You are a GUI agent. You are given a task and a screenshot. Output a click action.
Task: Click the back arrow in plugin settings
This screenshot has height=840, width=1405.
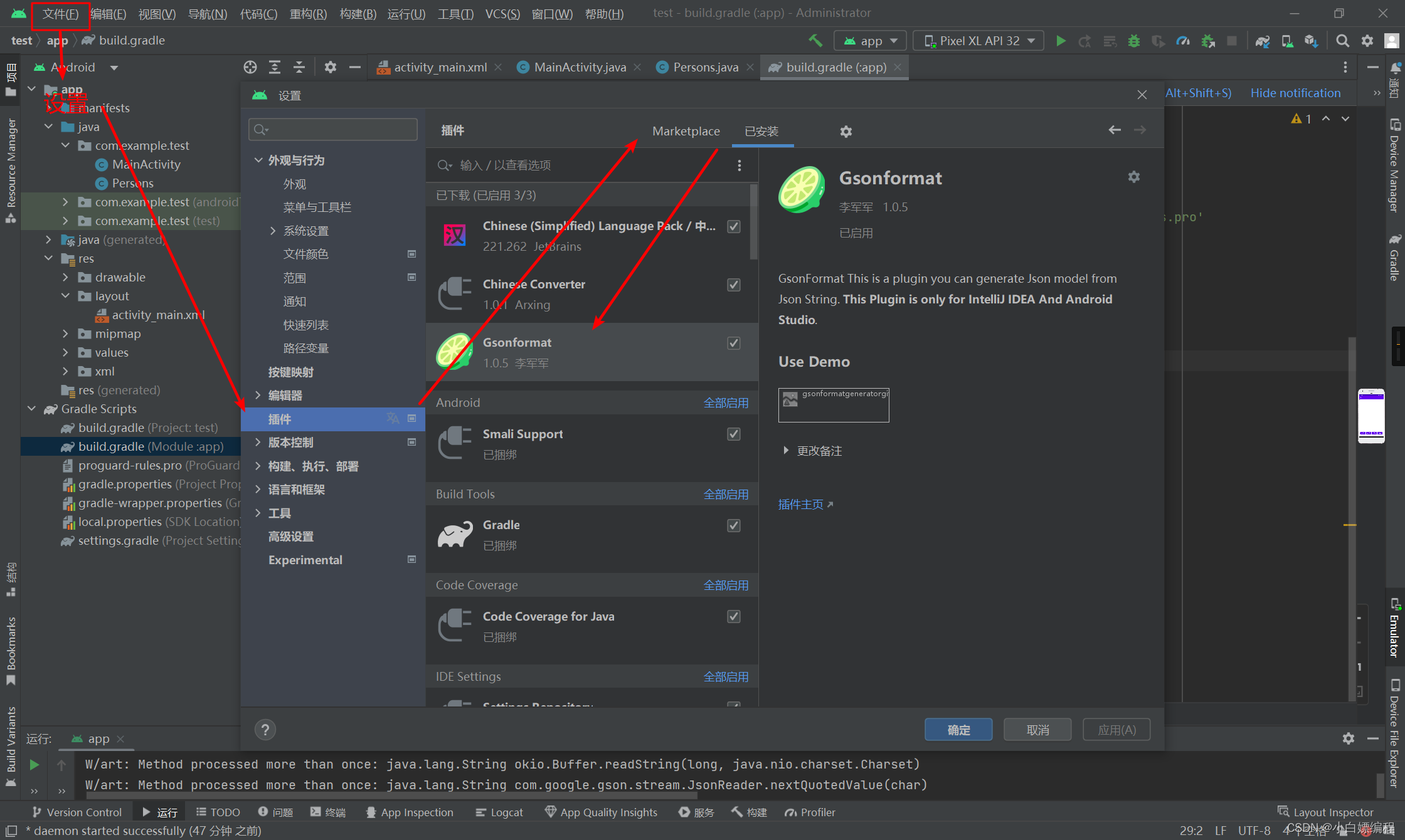click(1115, 130)
